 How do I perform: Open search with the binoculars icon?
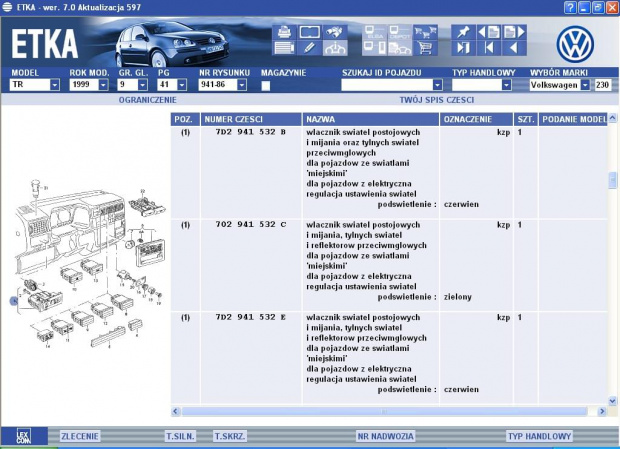coord(335,32)
